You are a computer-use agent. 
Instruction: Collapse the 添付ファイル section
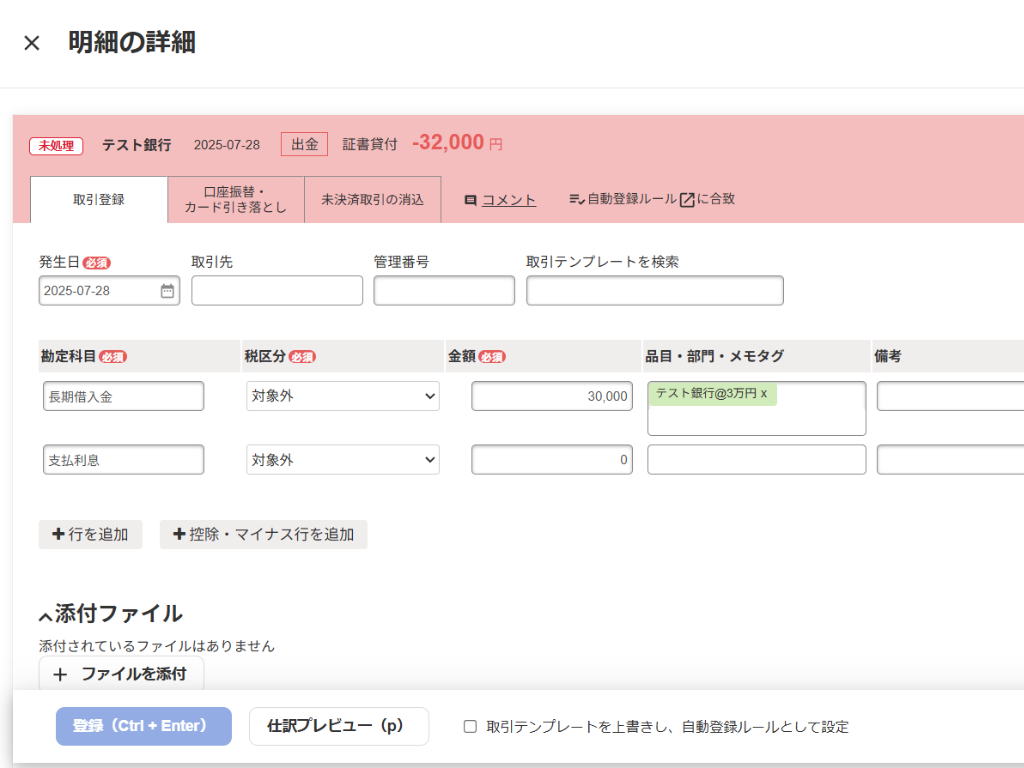[45, 616]
